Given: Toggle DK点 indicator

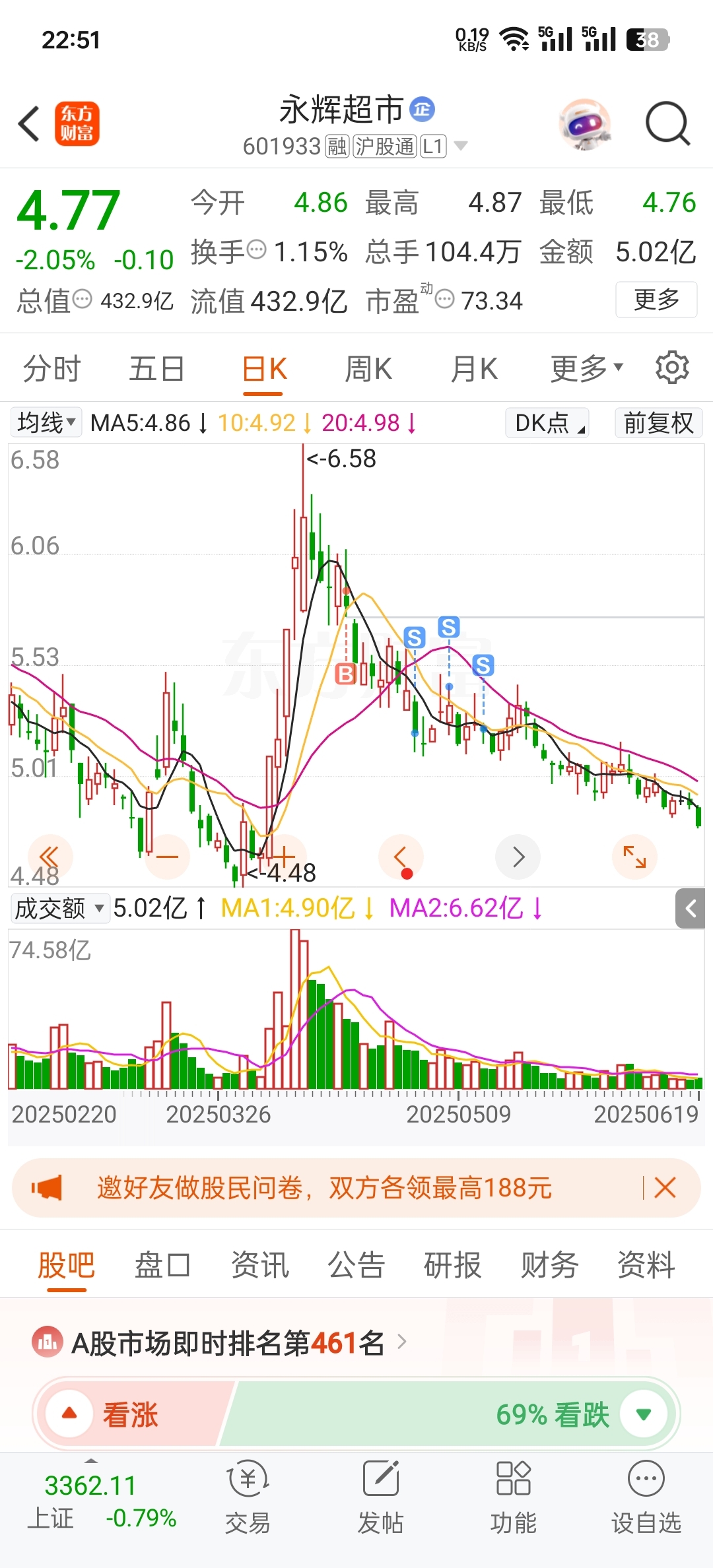Looking at the screenshot, I should (x=547, y=422).
